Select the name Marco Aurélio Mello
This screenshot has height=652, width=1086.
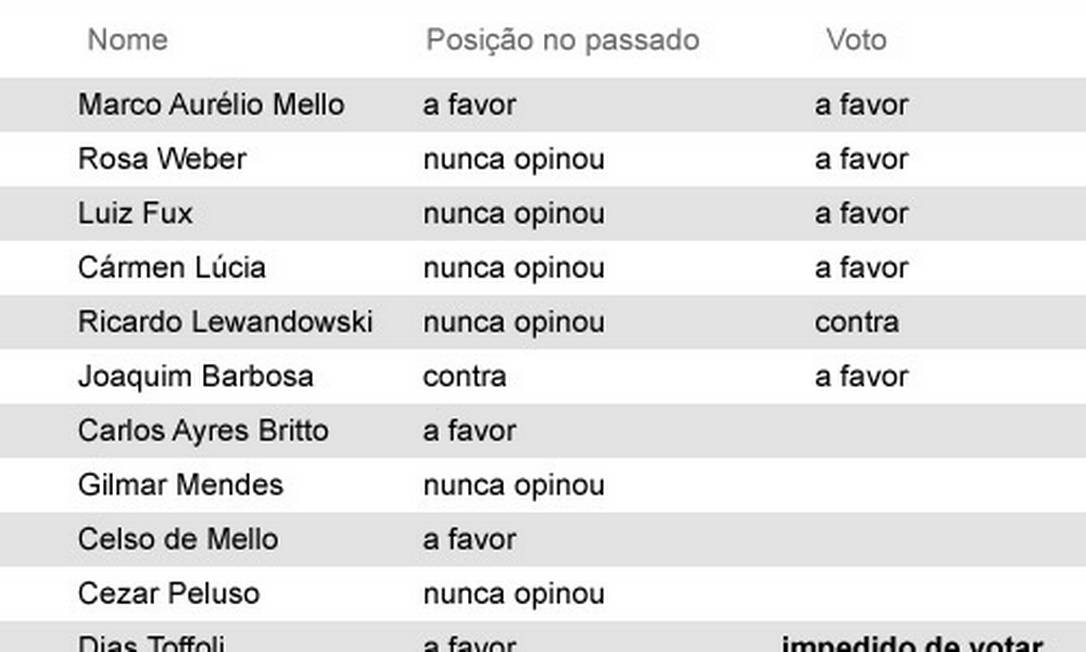point(211,104)
